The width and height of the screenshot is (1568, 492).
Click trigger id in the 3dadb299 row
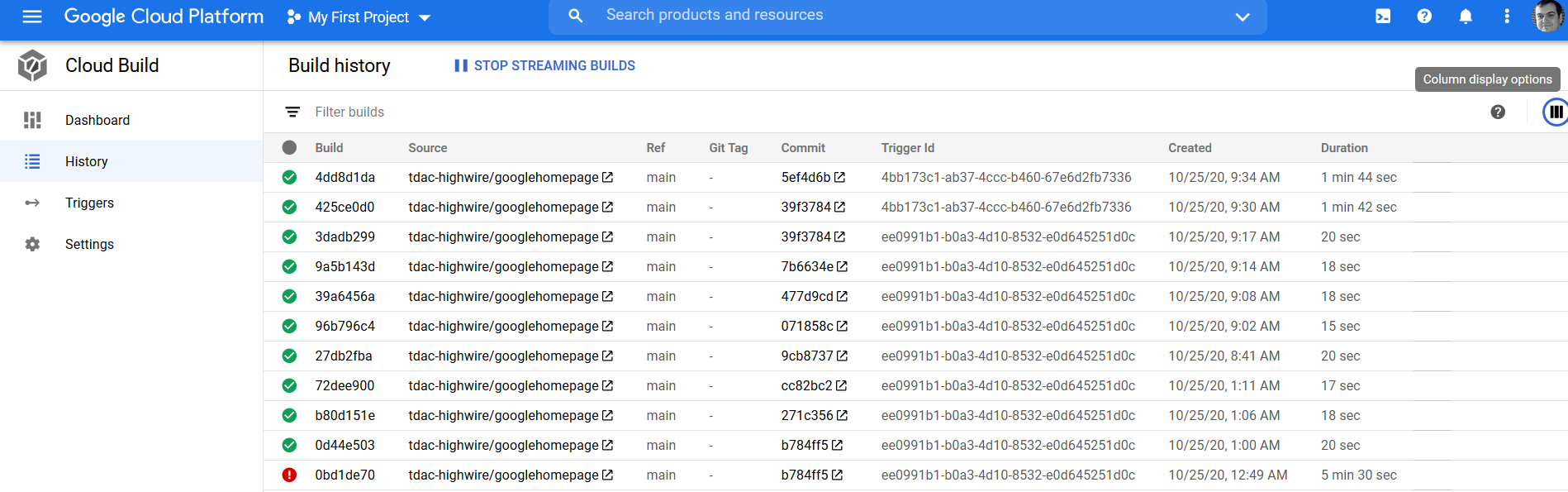click(1008, 236)
